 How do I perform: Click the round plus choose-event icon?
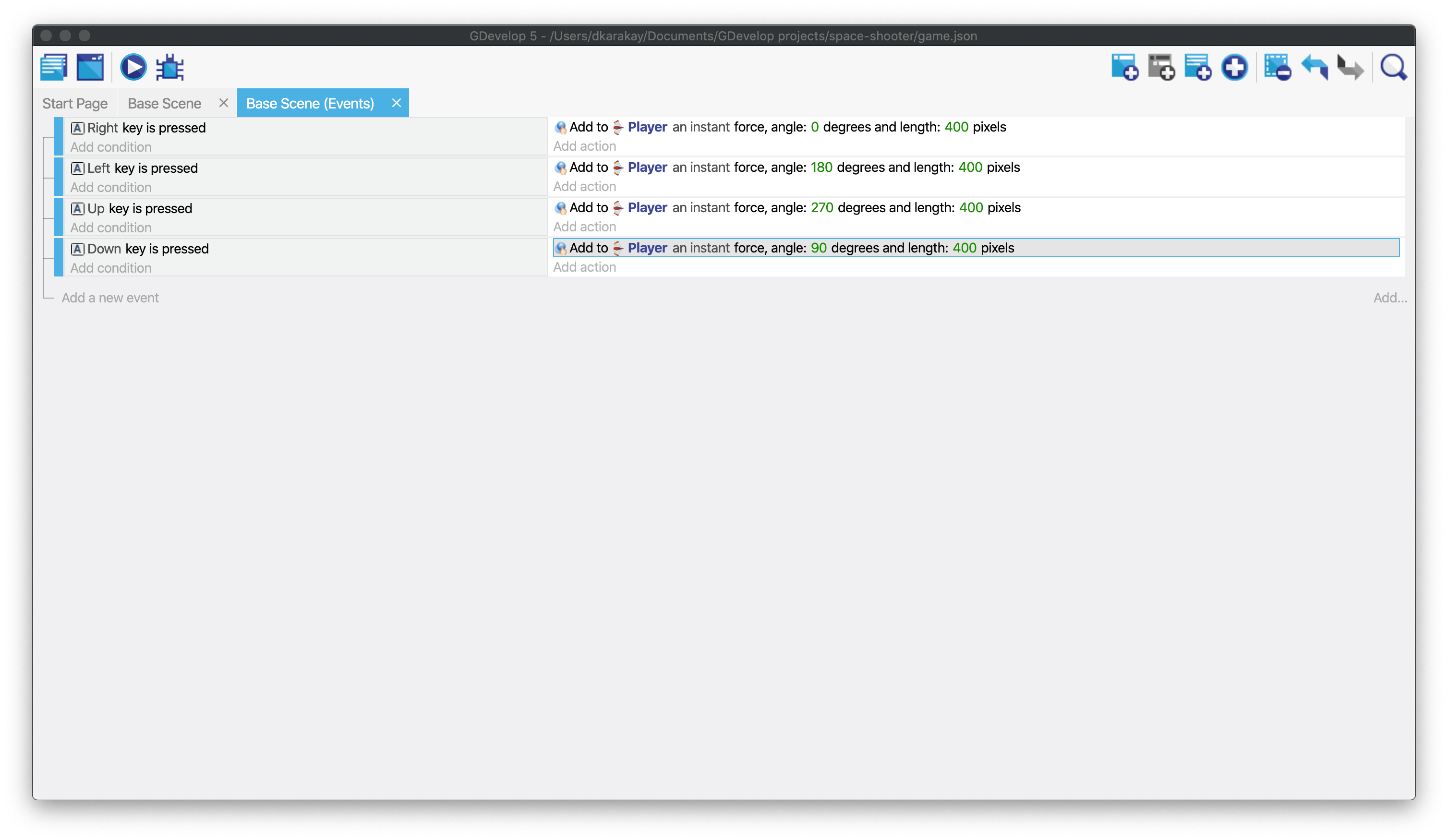click(x=1234, y=67)
